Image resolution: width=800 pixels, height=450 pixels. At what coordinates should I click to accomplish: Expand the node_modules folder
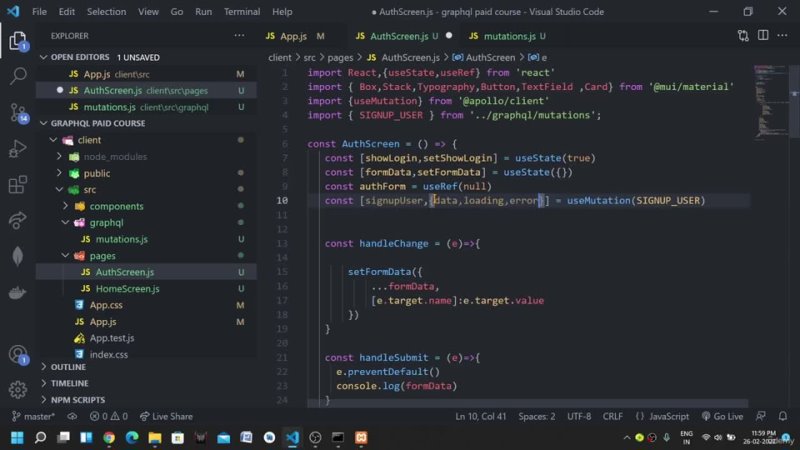point(59,156)
